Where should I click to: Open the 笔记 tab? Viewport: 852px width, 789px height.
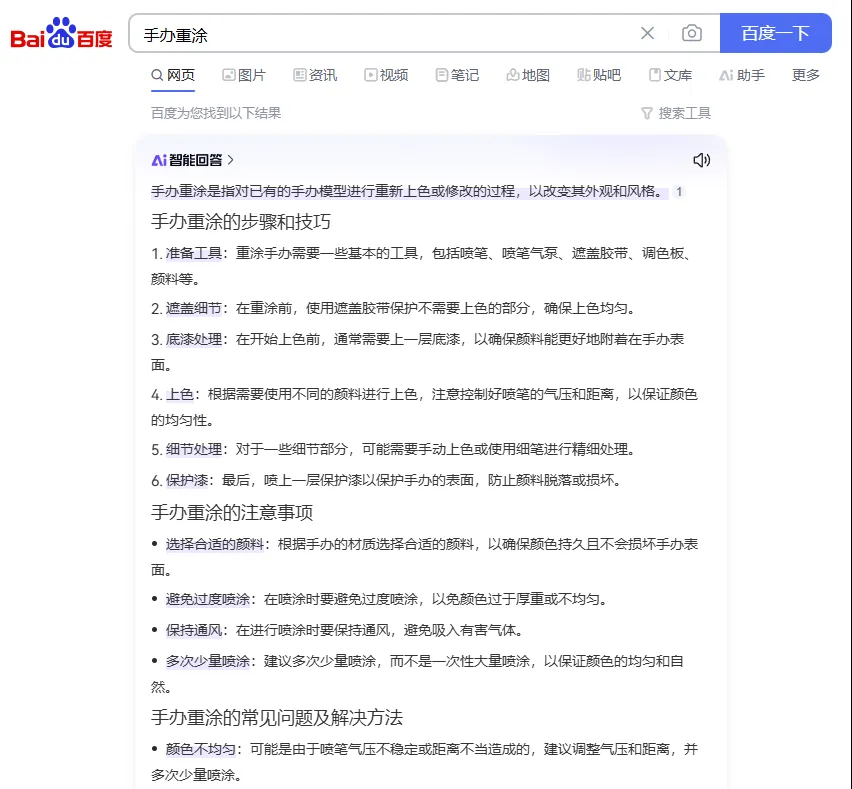tap(457, 75)
